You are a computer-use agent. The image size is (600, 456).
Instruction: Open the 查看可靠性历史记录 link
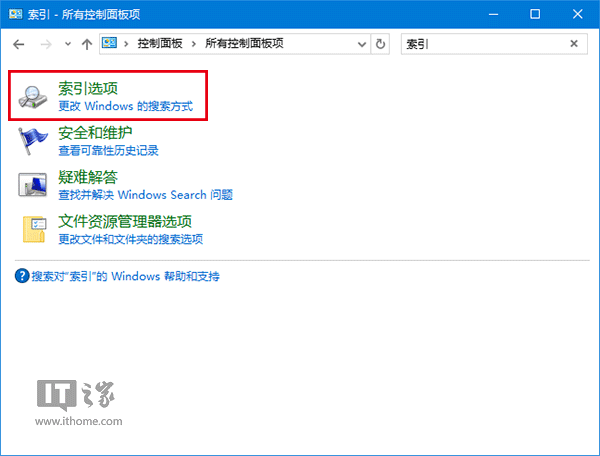(108, 150)
